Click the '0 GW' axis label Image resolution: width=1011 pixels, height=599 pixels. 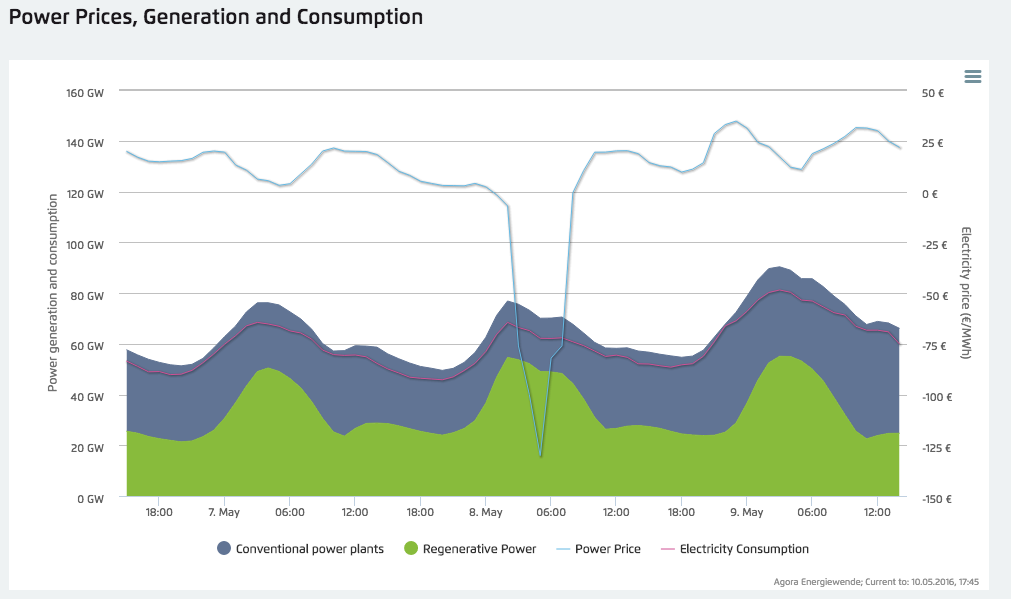coord(91,498)
